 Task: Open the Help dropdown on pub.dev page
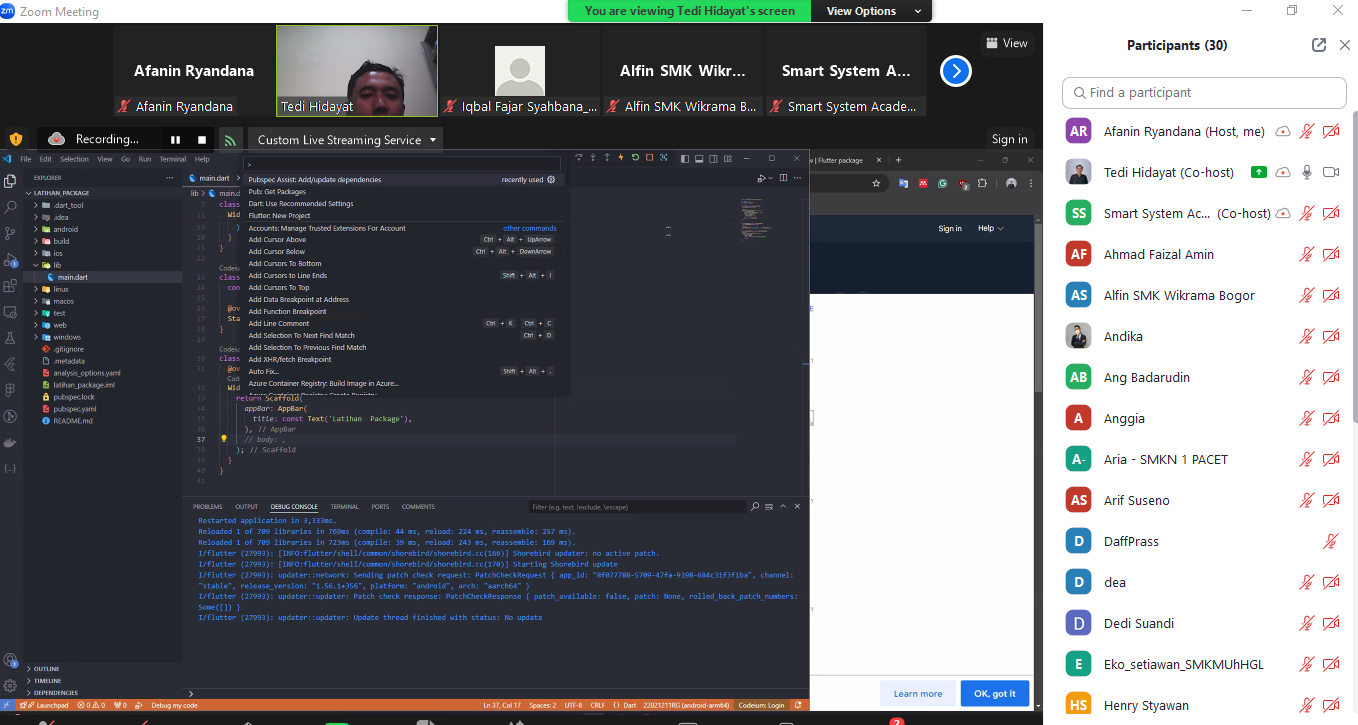(990, 228)
